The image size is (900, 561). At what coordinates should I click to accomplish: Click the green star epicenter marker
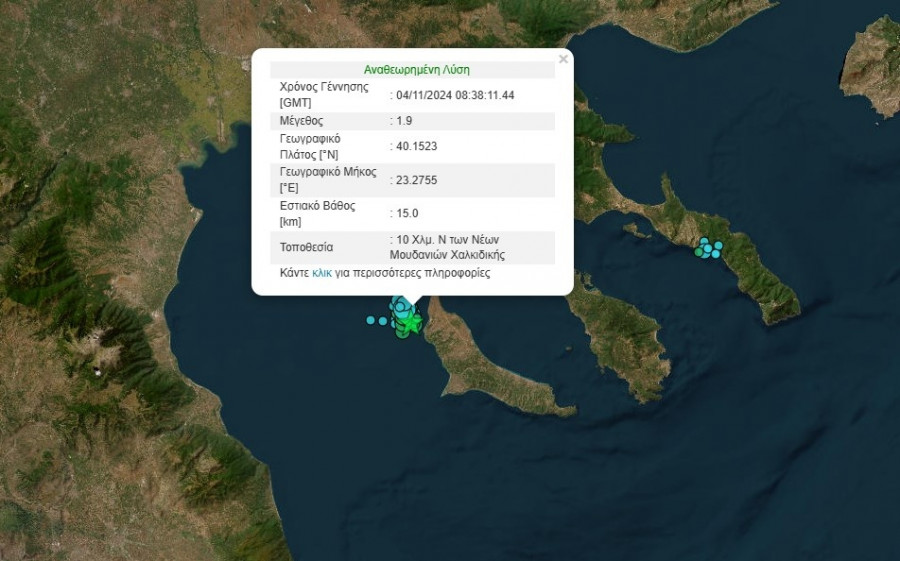[x=411, y=322]
